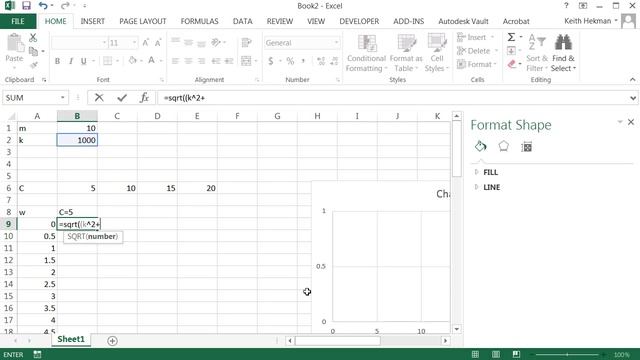Click the Format Painter brush icon
This screenshot has height=360, width=640.
[x=33, y=65]
